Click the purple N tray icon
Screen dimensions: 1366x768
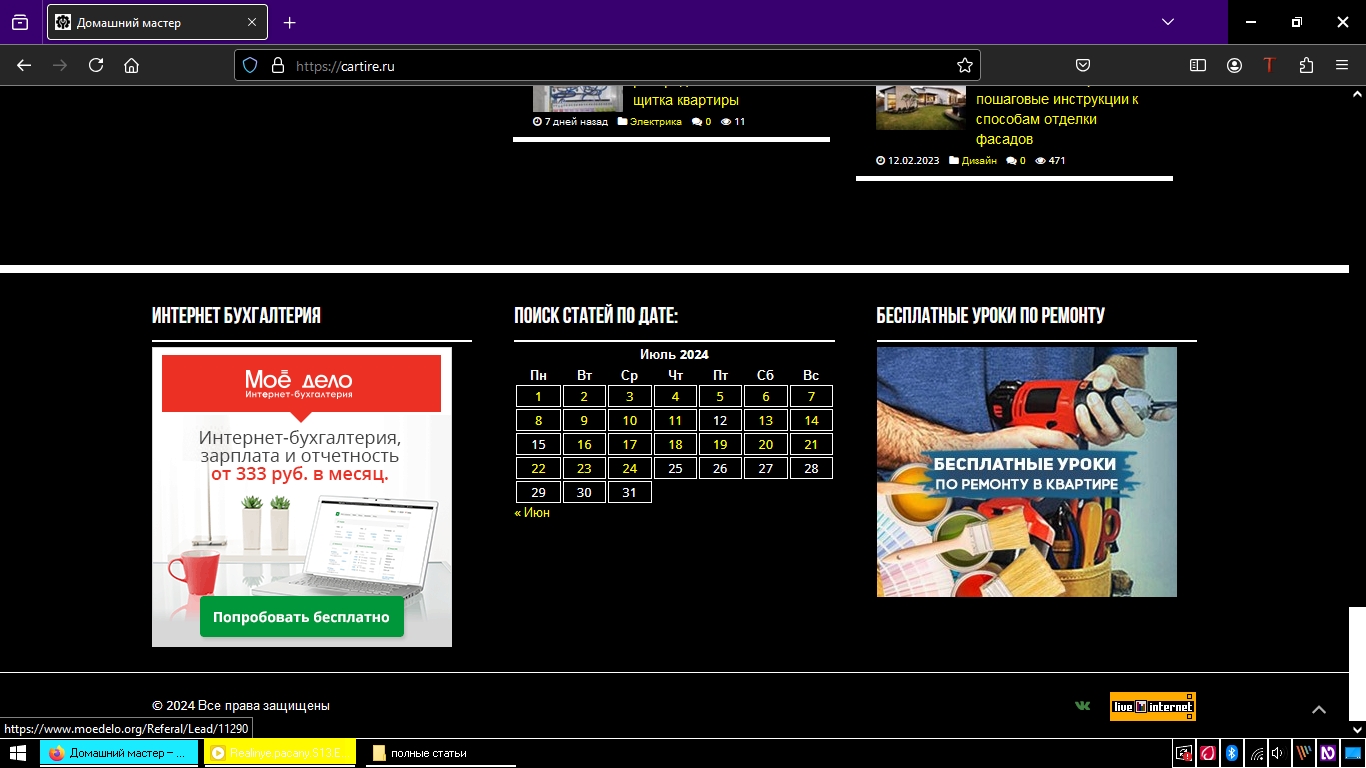coord(1328,753)
